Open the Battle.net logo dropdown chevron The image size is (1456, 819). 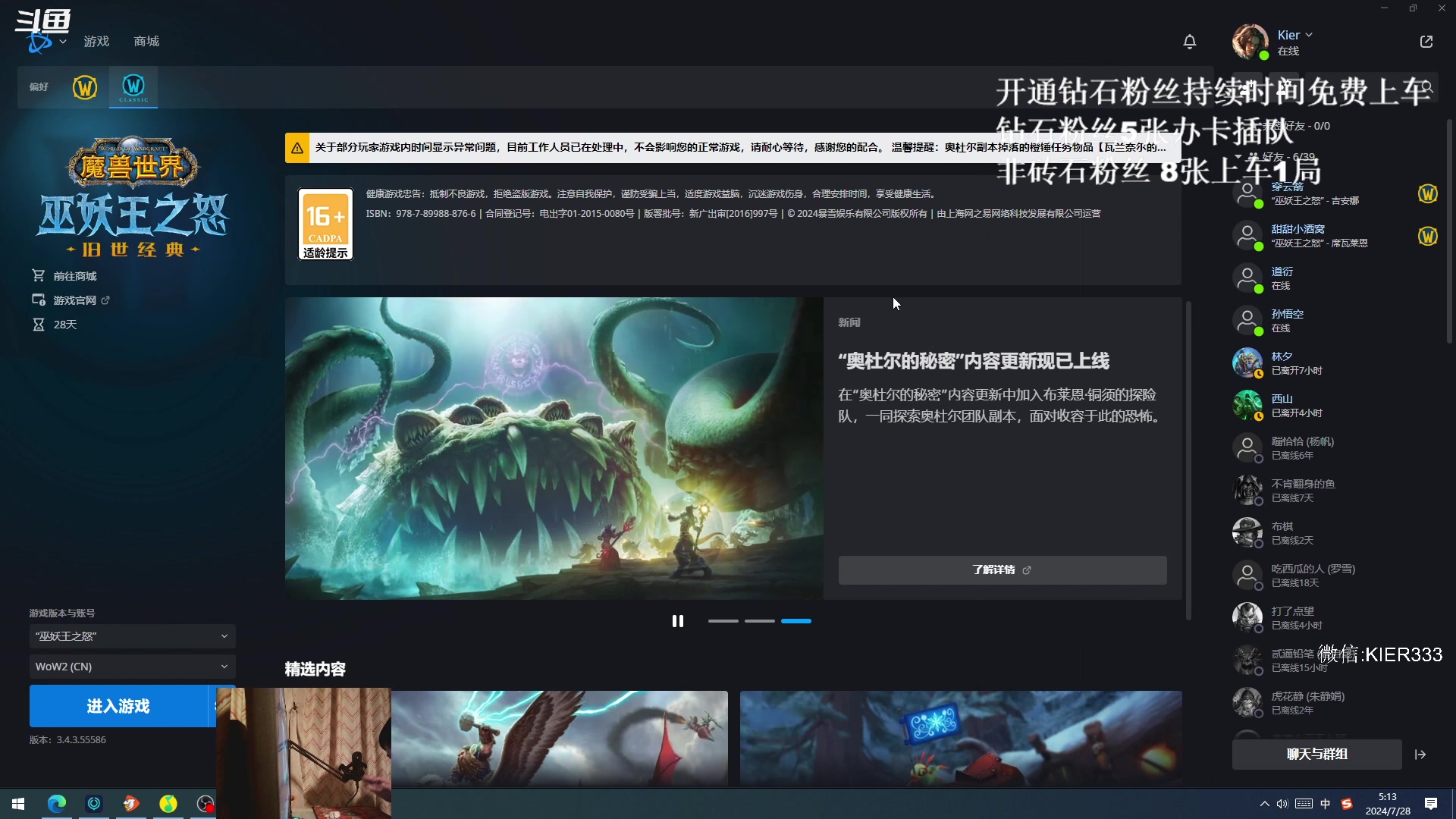click(63, 42)
